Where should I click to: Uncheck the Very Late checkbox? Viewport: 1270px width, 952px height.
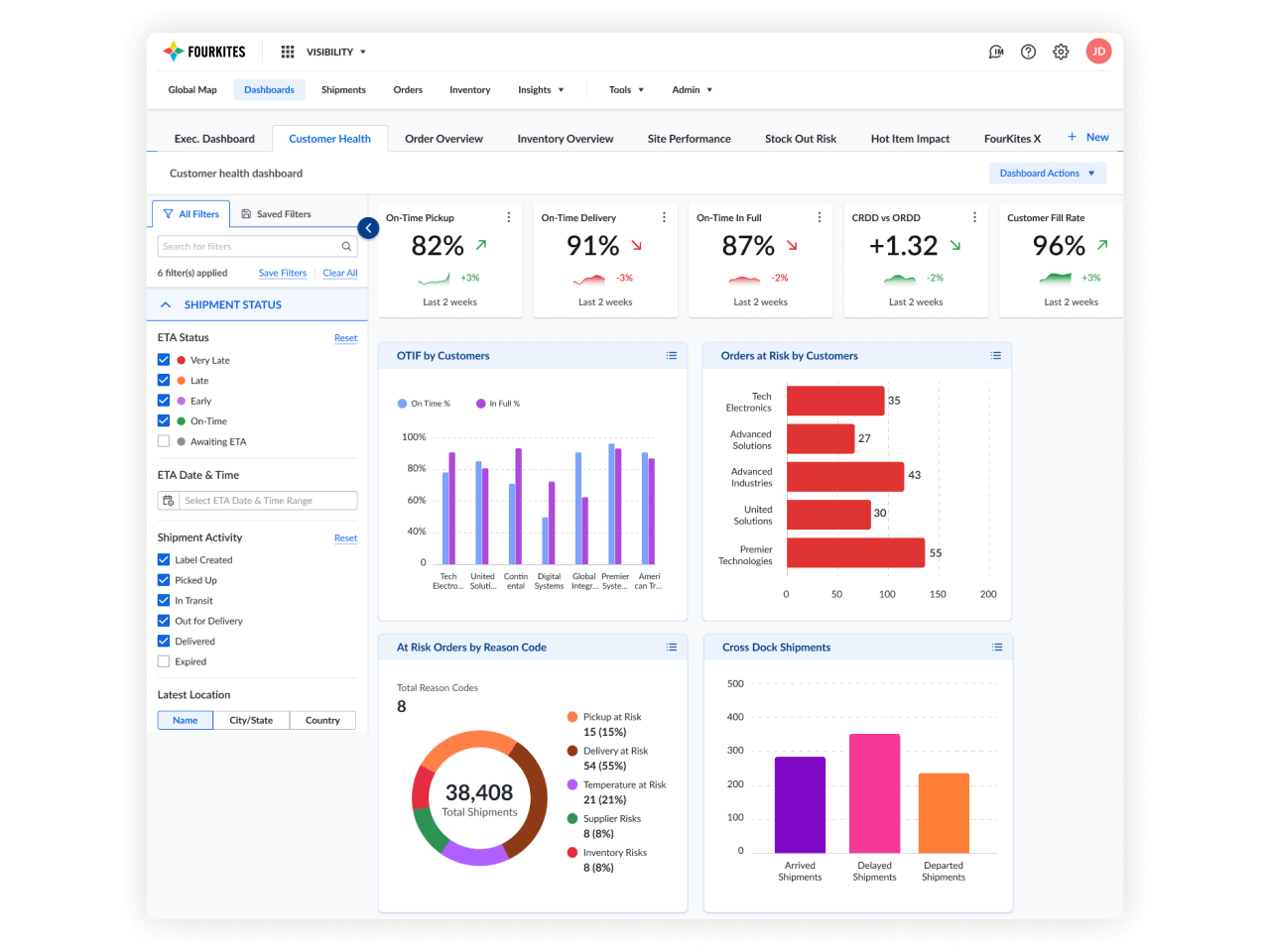pyautogui.click(x=164, y=360)
